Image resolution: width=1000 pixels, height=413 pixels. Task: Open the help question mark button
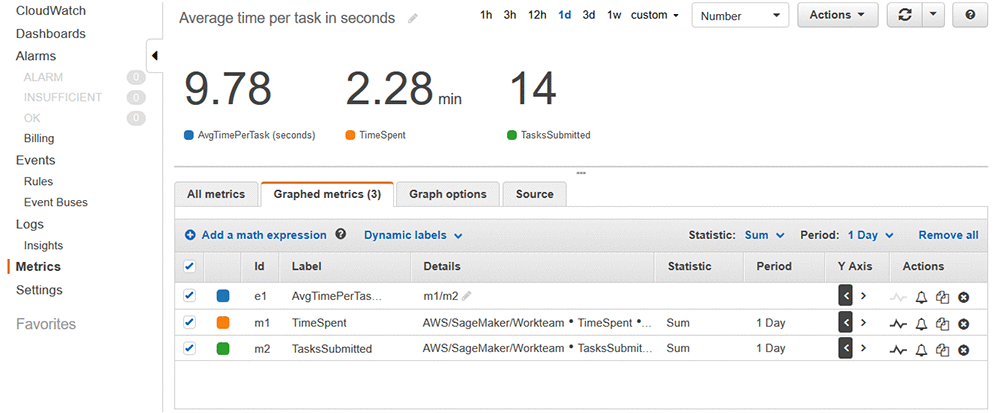click(x=970, y=15)
